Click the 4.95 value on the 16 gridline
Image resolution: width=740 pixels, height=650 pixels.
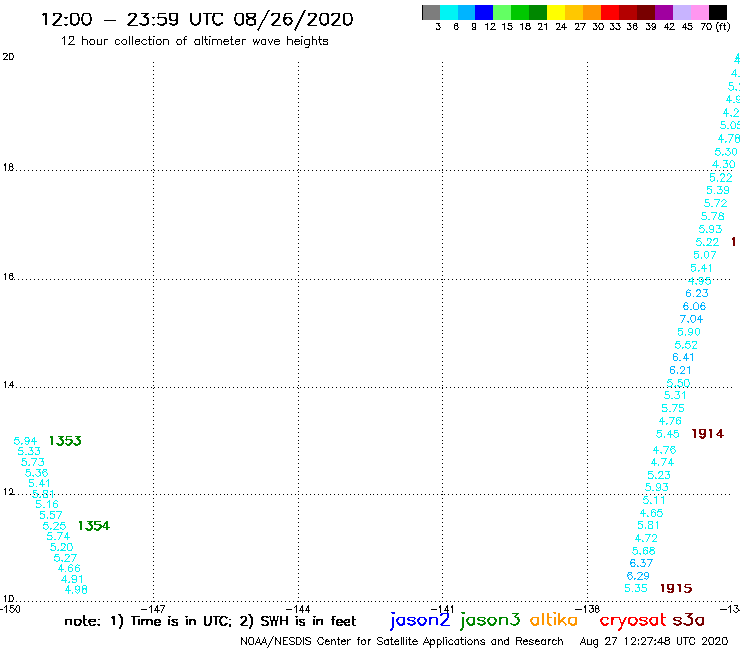(699, 281)
